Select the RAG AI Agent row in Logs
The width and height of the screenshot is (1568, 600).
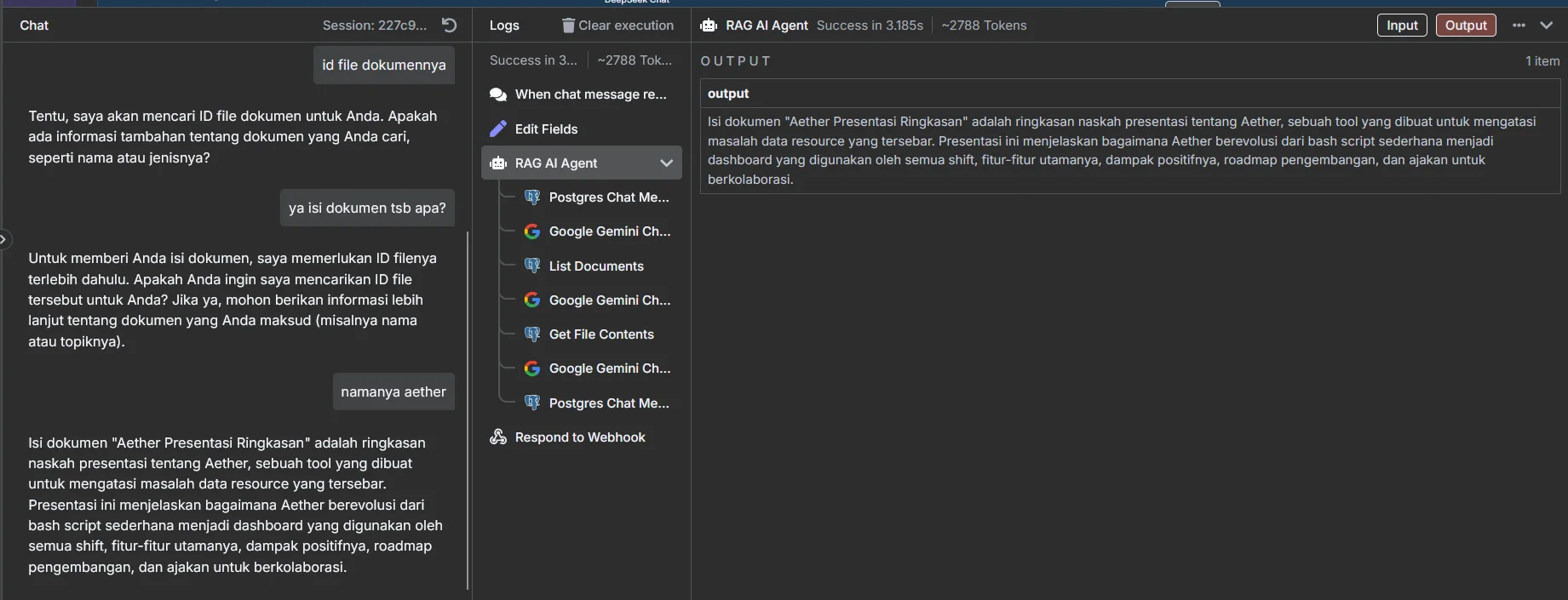pos(582,163)
